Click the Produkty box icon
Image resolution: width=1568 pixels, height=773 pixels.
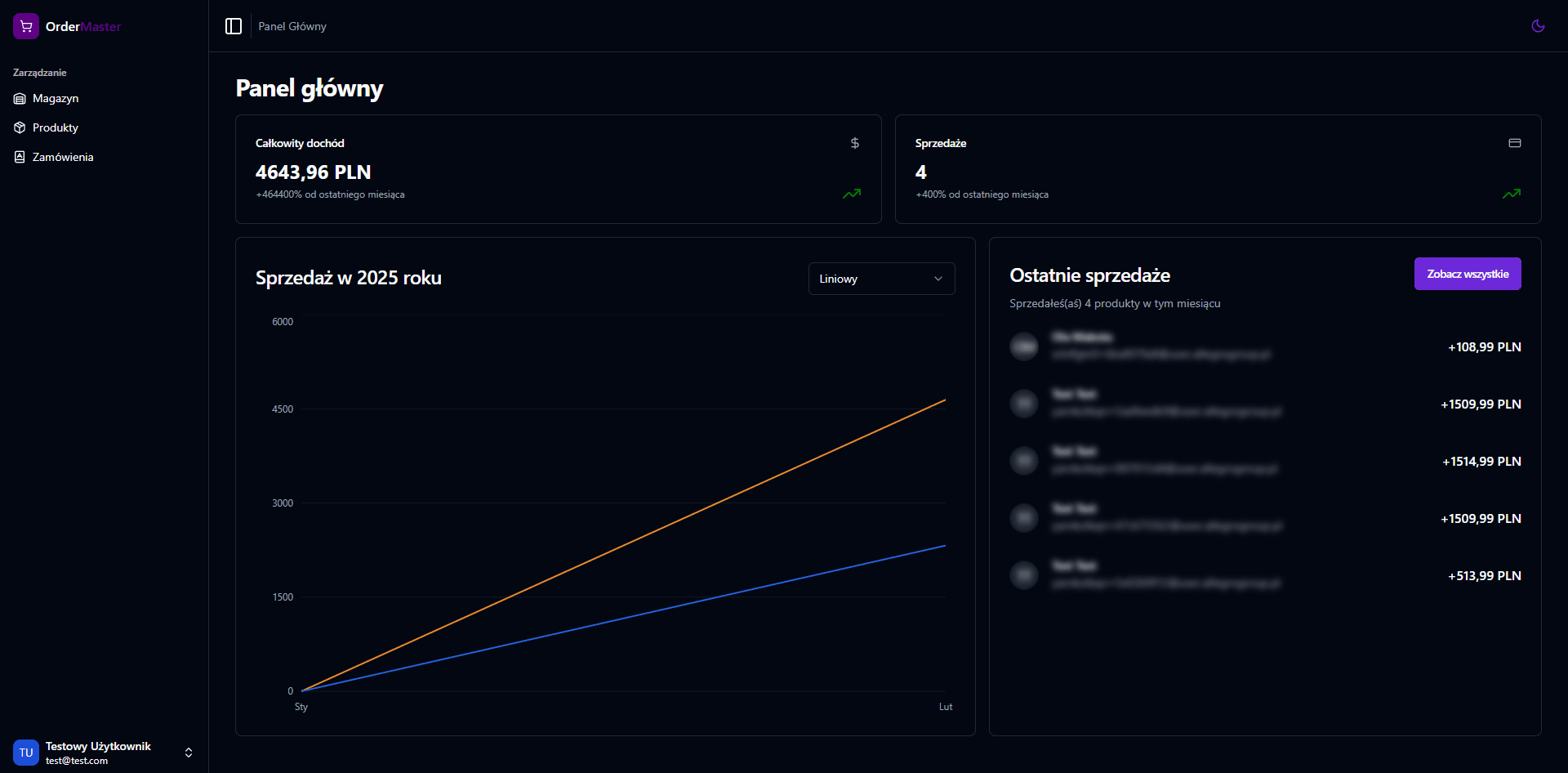(20, 128)
